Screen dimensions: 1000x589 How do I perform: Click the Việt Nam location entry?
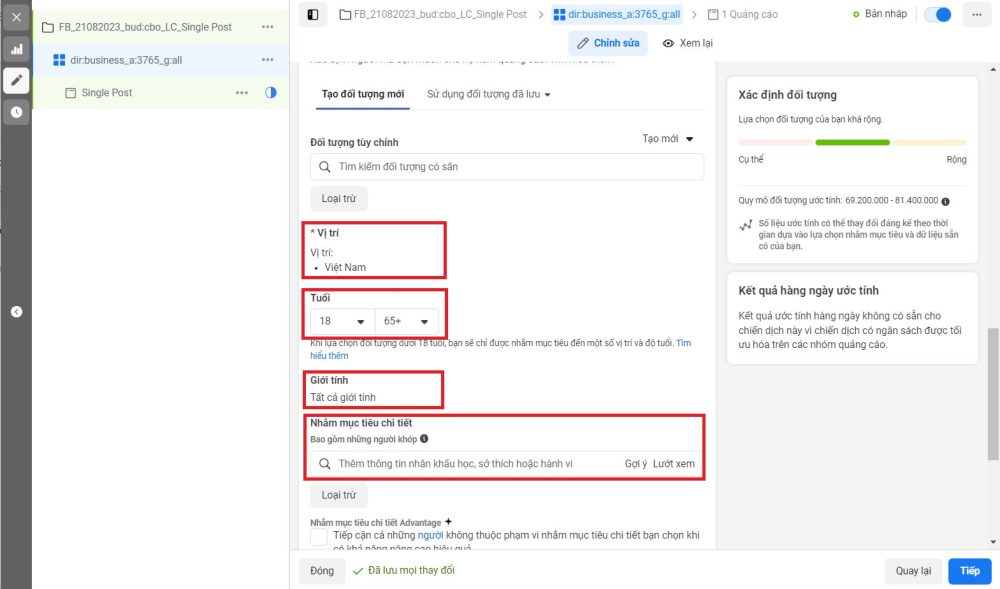coord(345,267)
